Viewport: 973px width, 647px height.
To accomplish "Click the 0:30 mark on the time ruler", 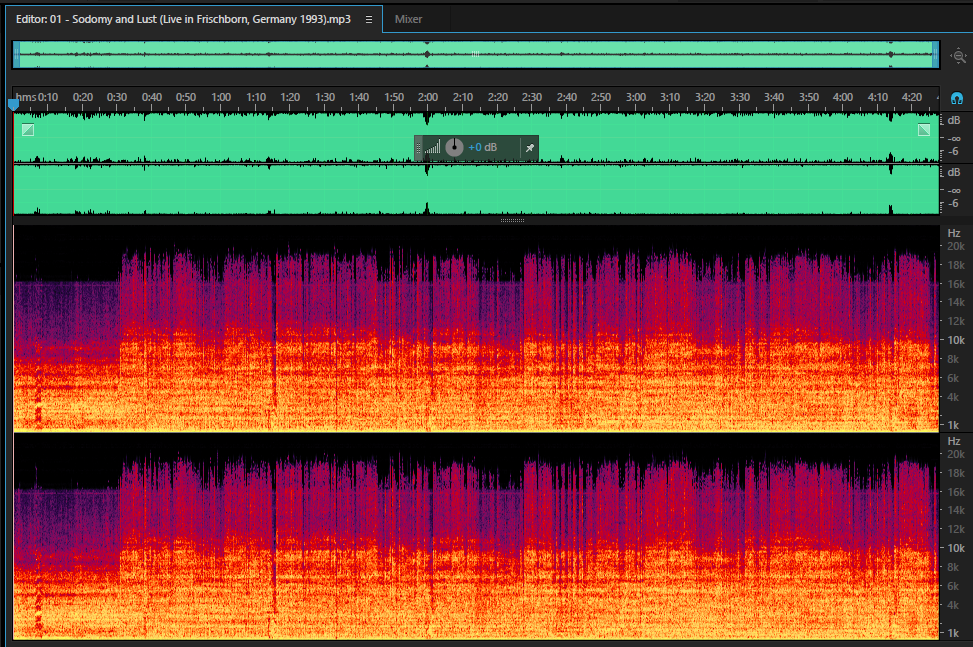I will (x=117, y=97).
